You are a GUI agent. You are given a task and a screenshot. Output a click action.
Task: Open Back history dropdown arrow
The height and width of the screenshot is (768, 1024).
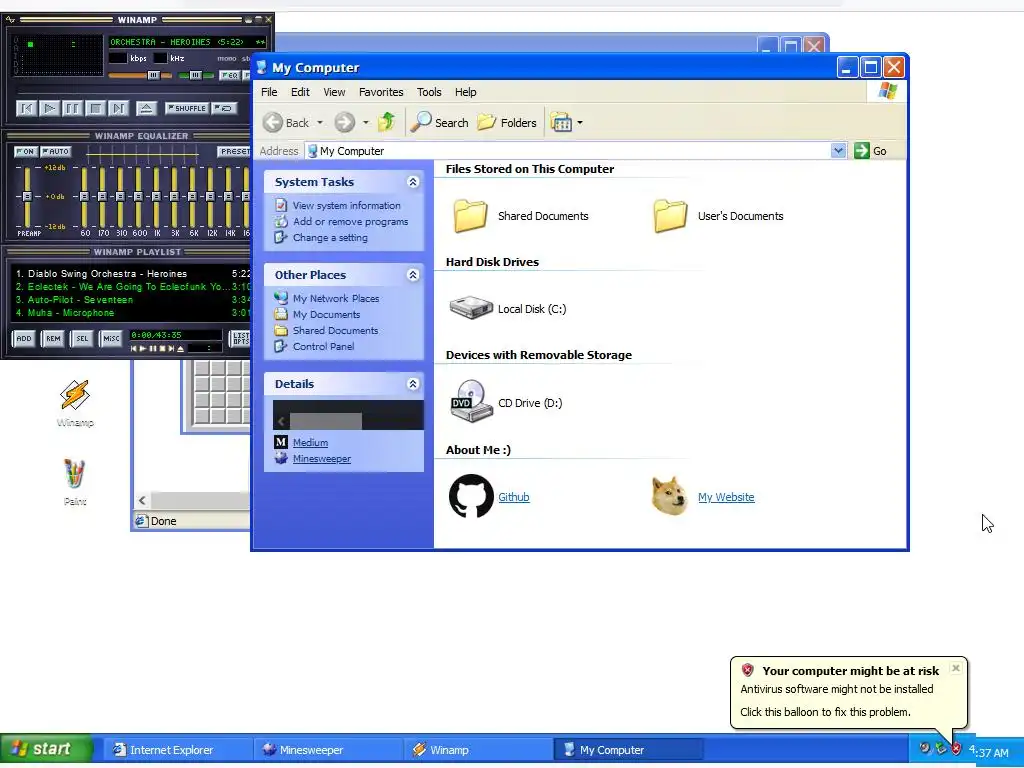tap(320, 122)
